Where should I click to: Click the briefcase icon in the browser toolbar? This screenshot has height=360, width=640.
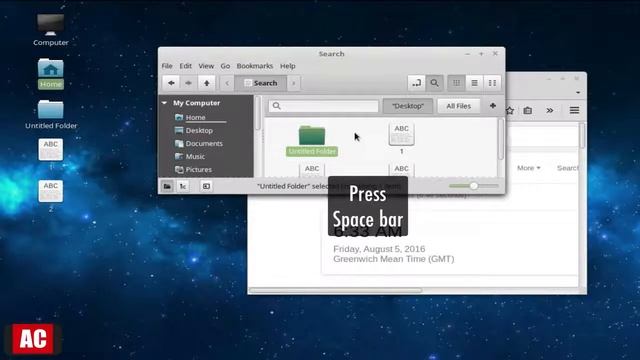pos(527,111)
